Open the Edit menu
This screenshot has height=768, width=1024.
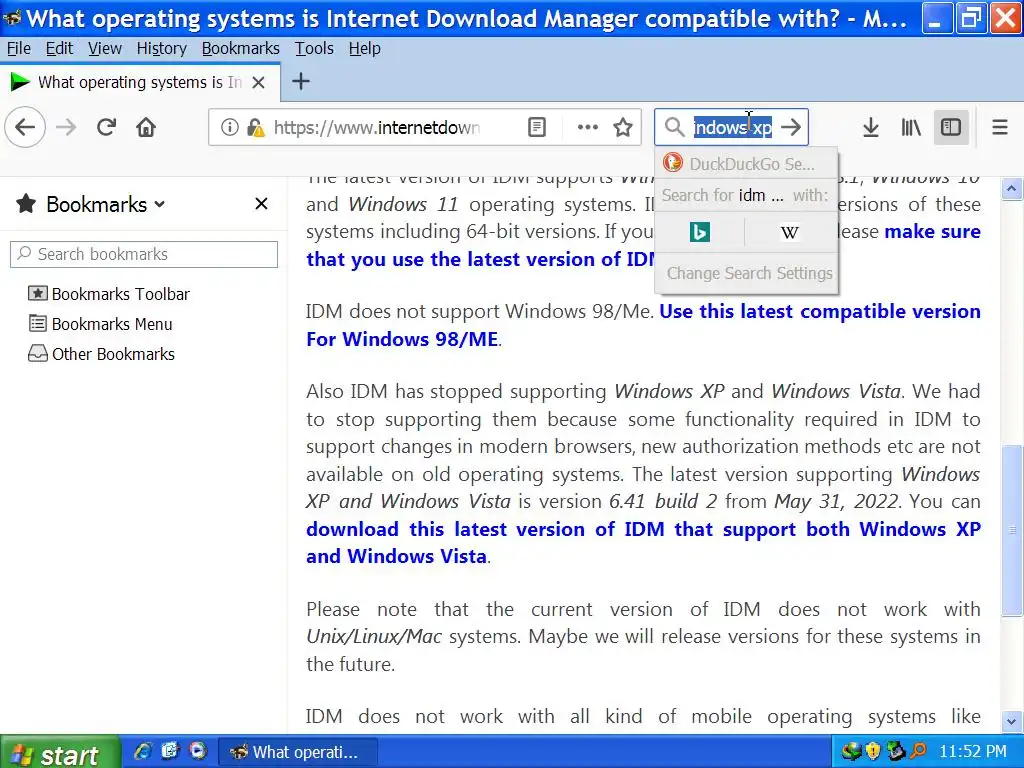(x=59, y=48)
